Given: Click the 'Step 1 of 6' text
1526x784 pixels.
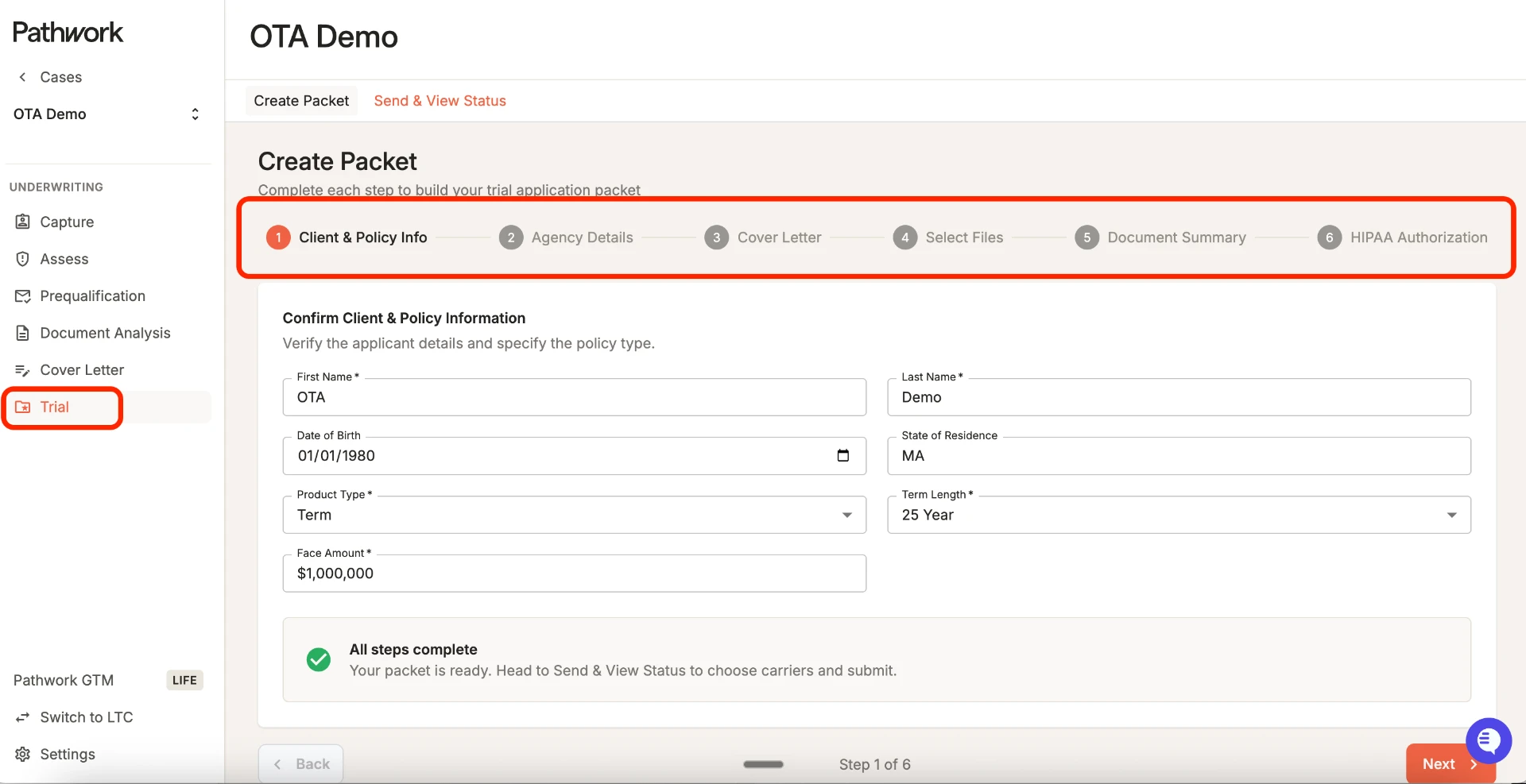Looking at the screenshot, I should point(875,764).
